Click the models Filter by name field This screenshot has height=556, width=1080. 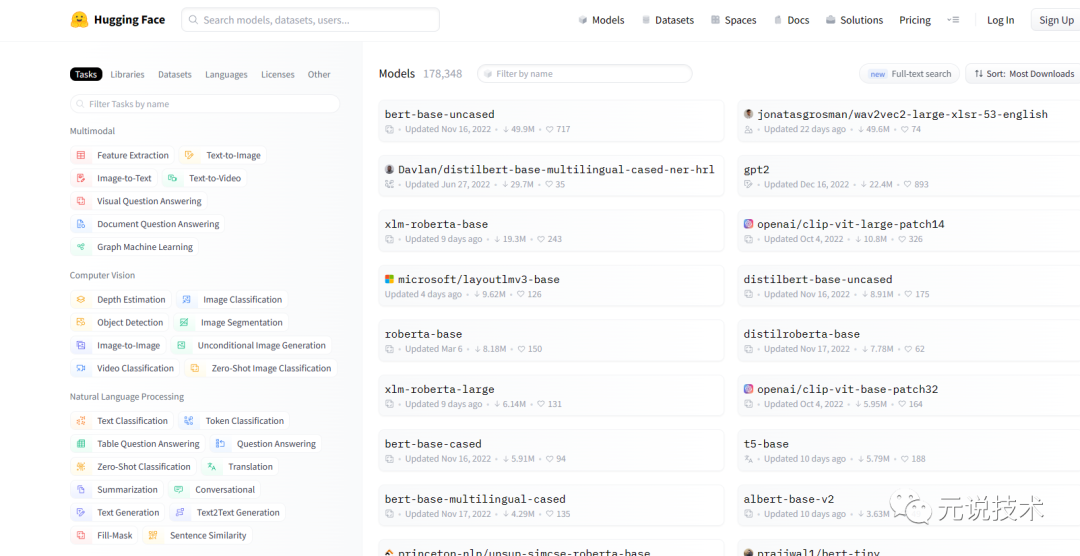(585, 74)
